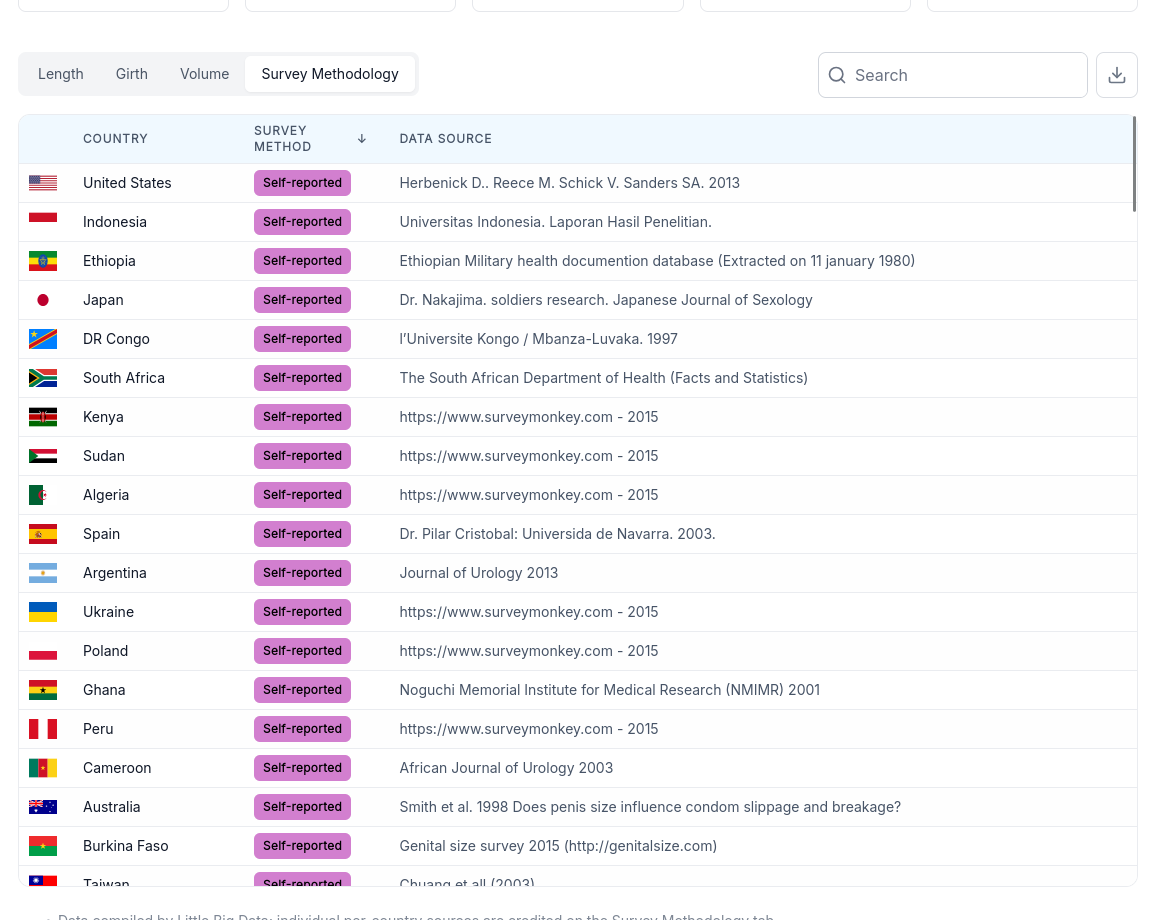1166x920 pixels.
Task: Click Journal of Urology 2013 text
Action: coord(479,573)
